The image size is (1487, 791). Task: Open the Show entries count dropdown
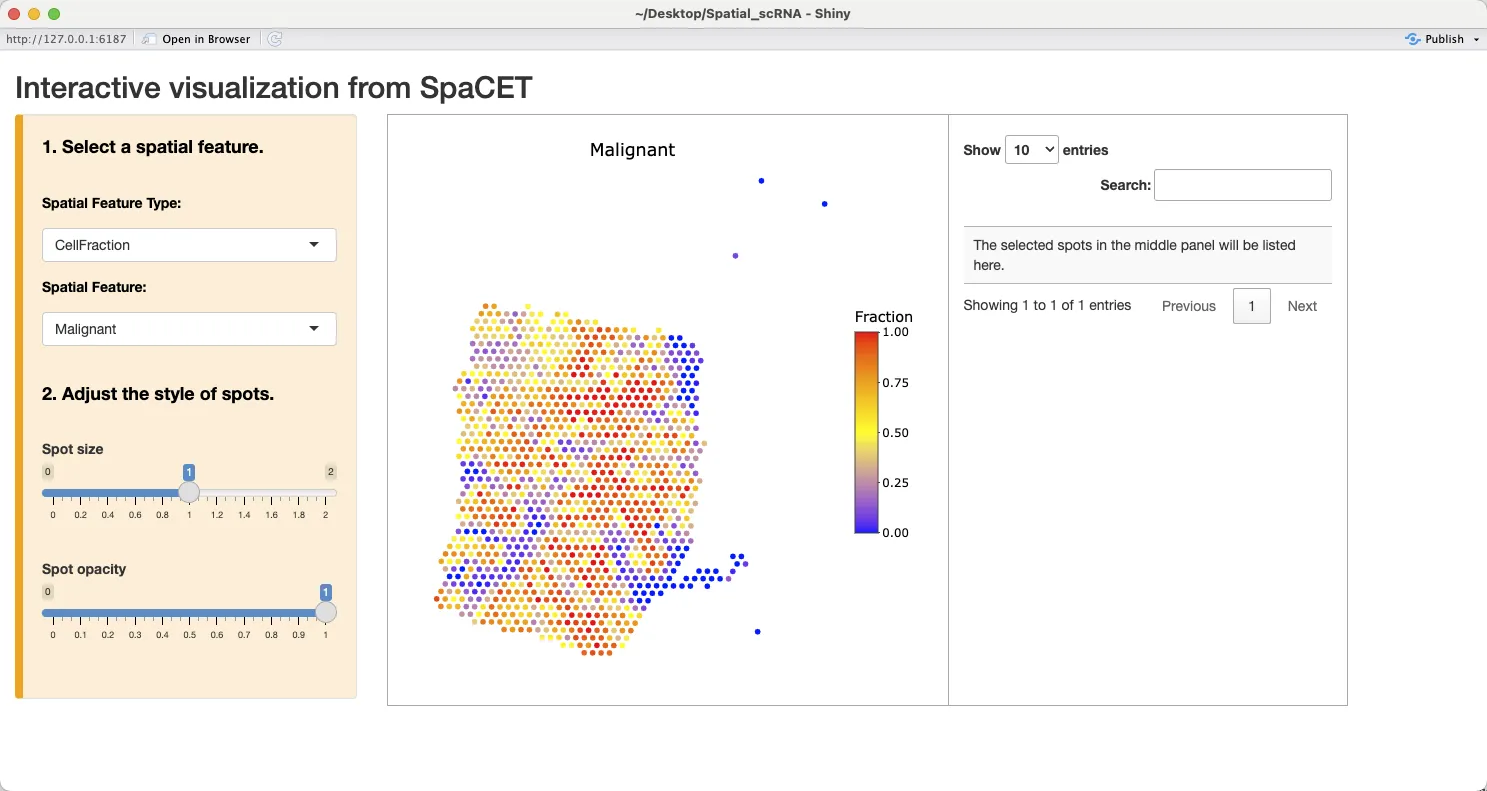click(1031, 150)
